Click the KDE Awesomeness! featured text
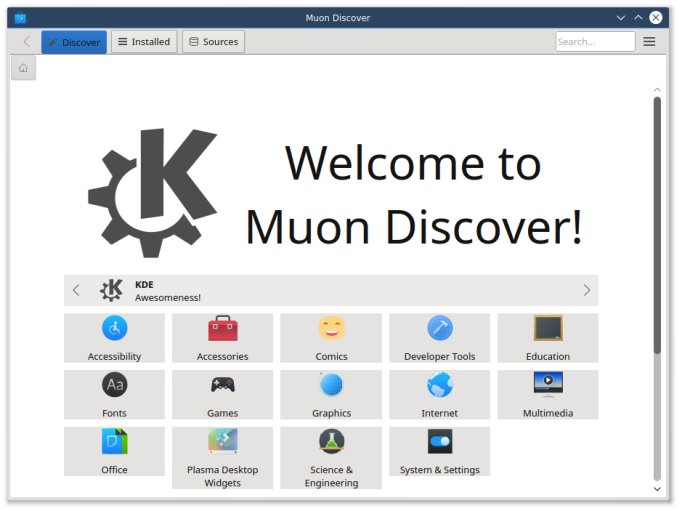 pyautogui.click(x=168, y=291)
